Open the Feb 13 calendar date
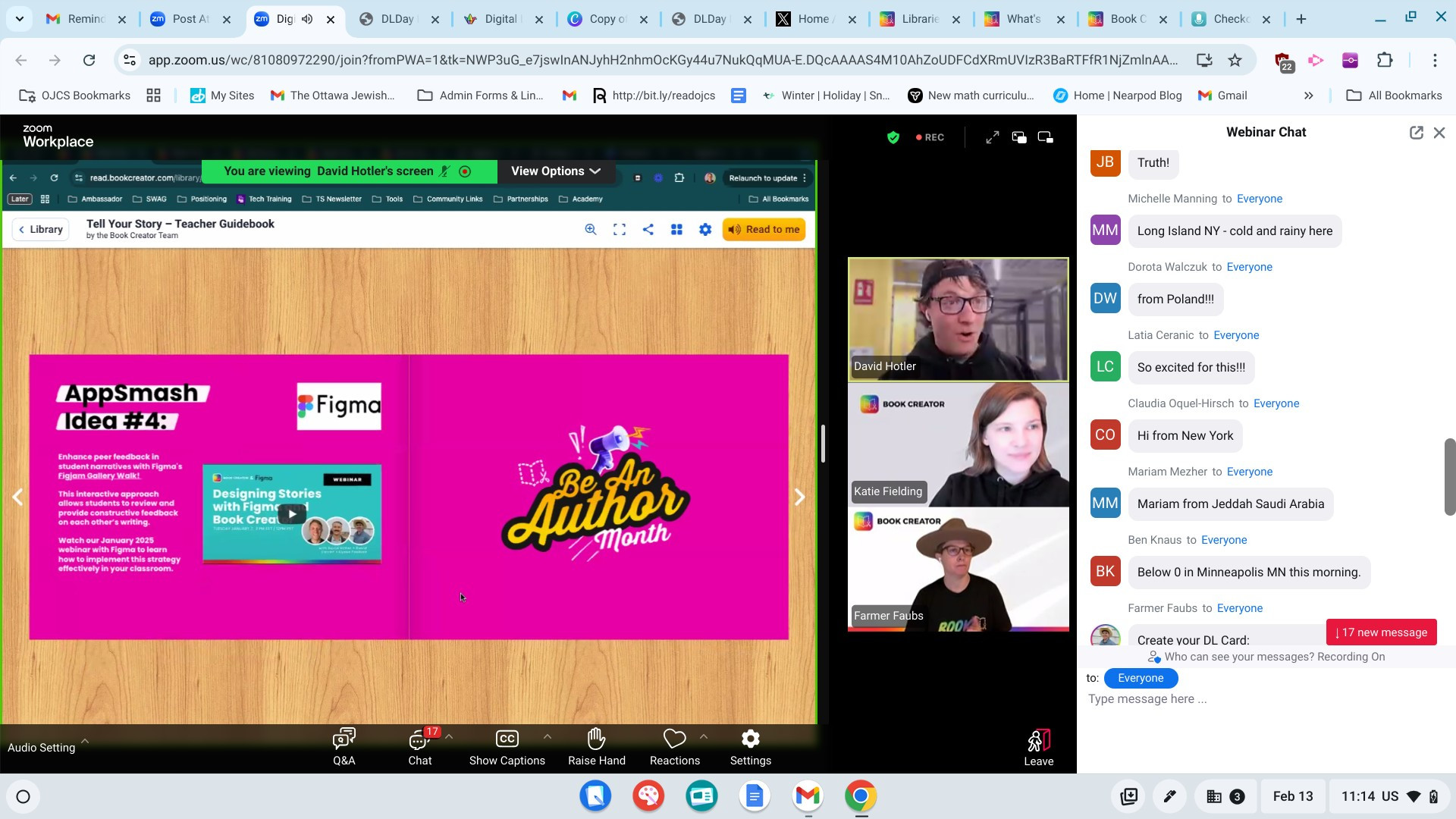This screenshot has height=819, width=1456. [x=1292, y=796]
